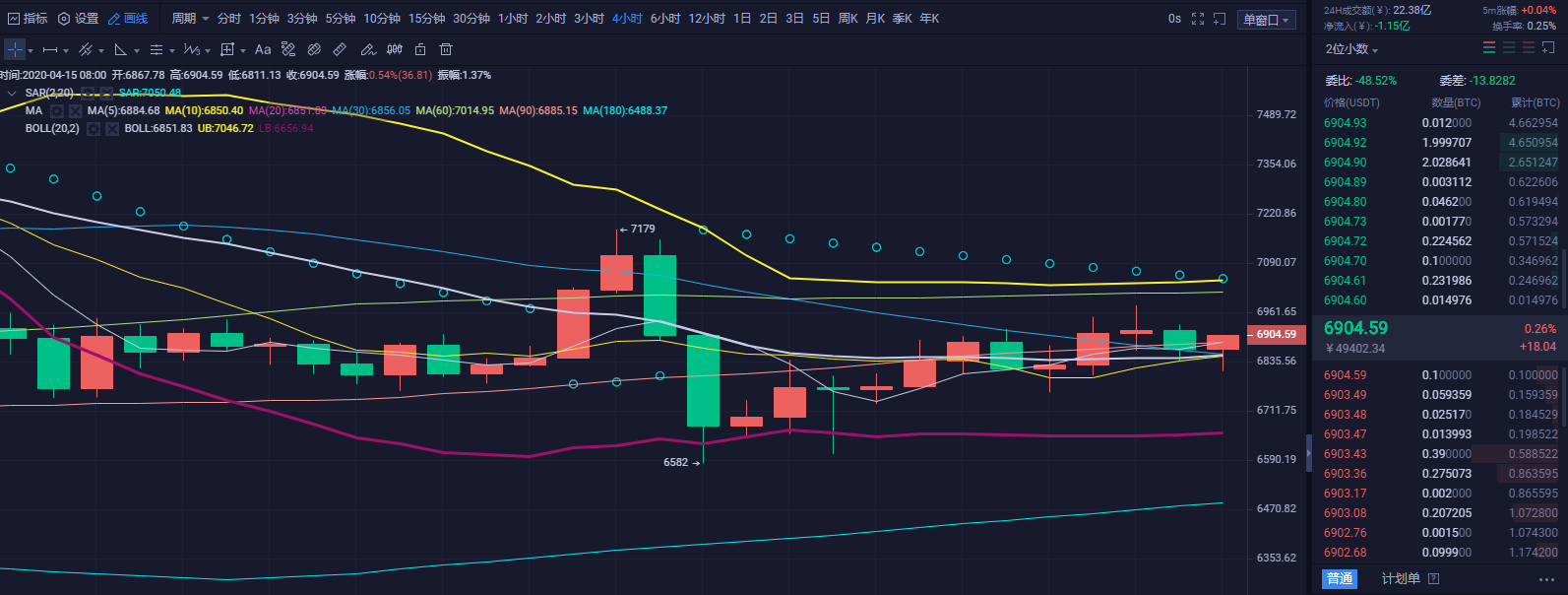Screen dimensions: 1568x595
Task: Click the 6904.93 ask price row
Action: [x=1345, y=123]
